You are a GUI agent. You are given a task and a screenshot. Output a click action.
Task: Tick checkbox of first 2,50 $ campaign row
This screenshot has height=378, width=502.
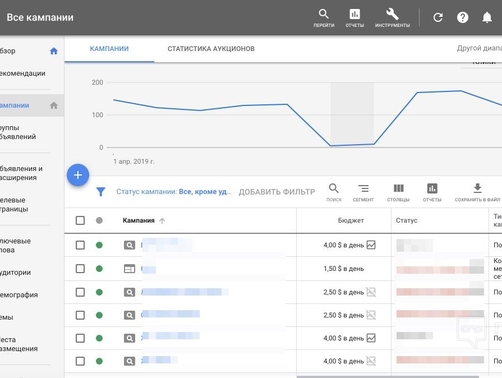(80, 292)
